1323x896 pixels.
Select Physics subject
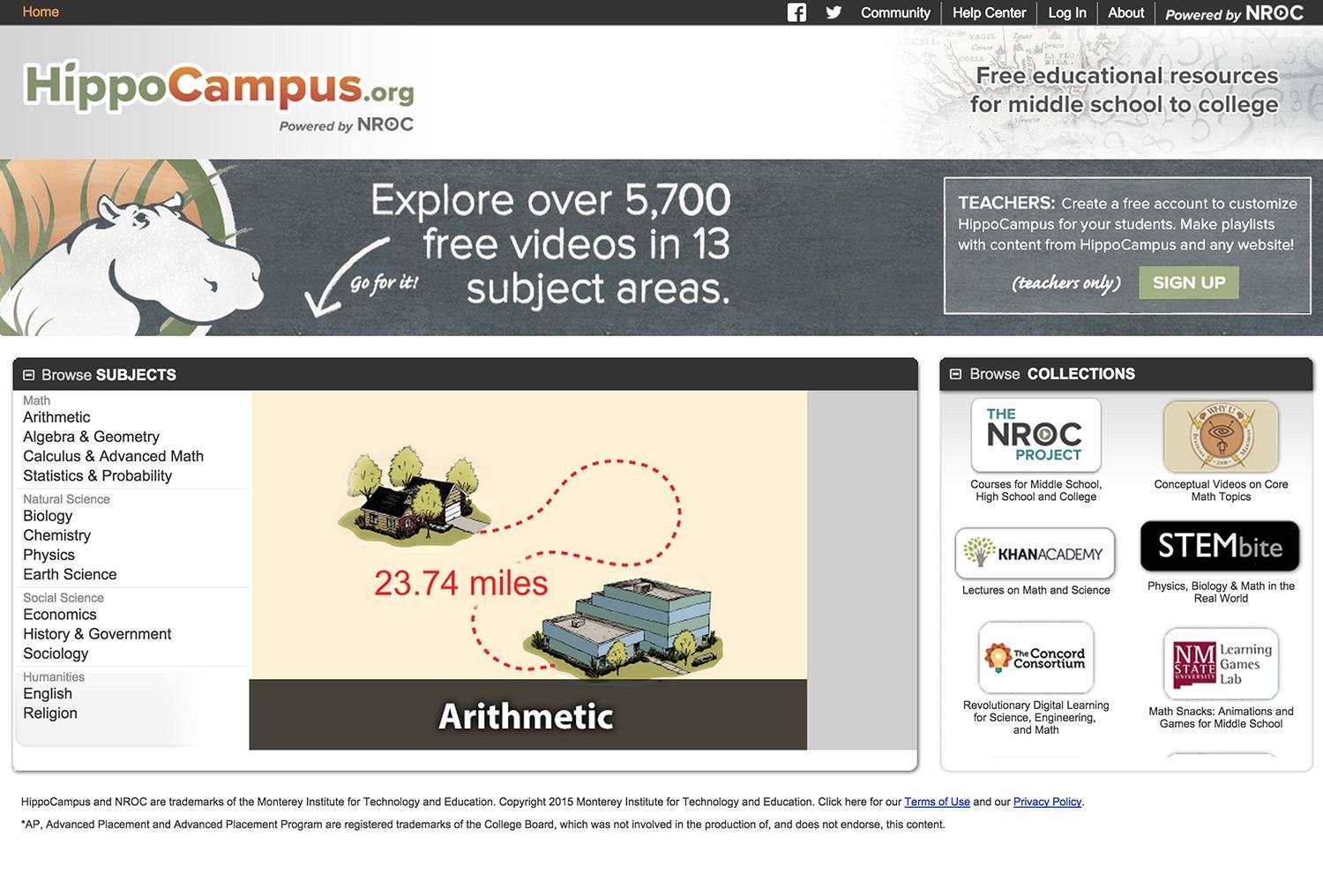click(x=49, y=555)
